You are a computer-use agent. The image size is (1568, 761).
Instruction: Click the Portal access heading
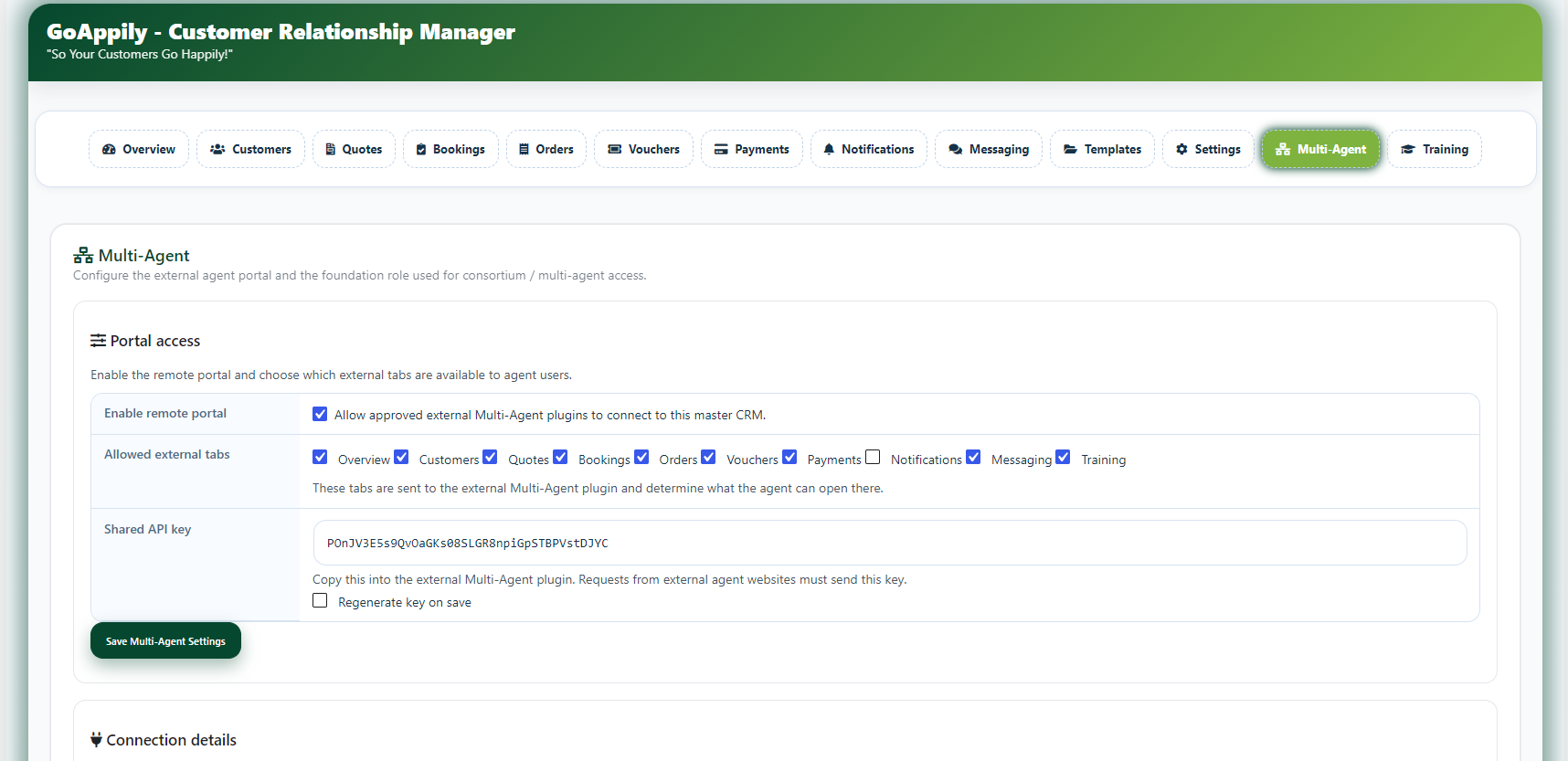pos(145,341)
